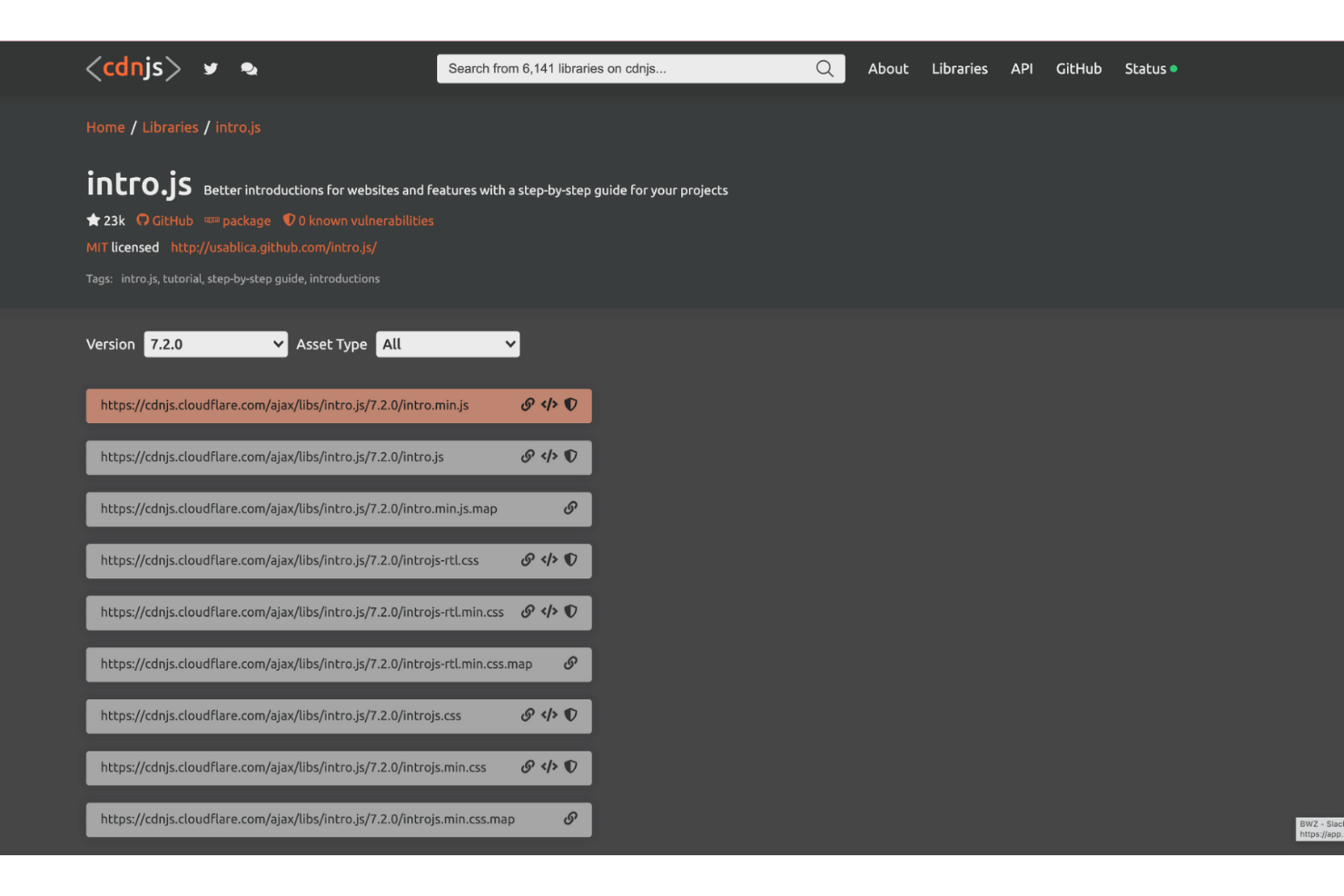Screen dimensions: 1344x896
Task: Copy script tag icon for 7.2.0/intro.js row
Action: [549, 457]
